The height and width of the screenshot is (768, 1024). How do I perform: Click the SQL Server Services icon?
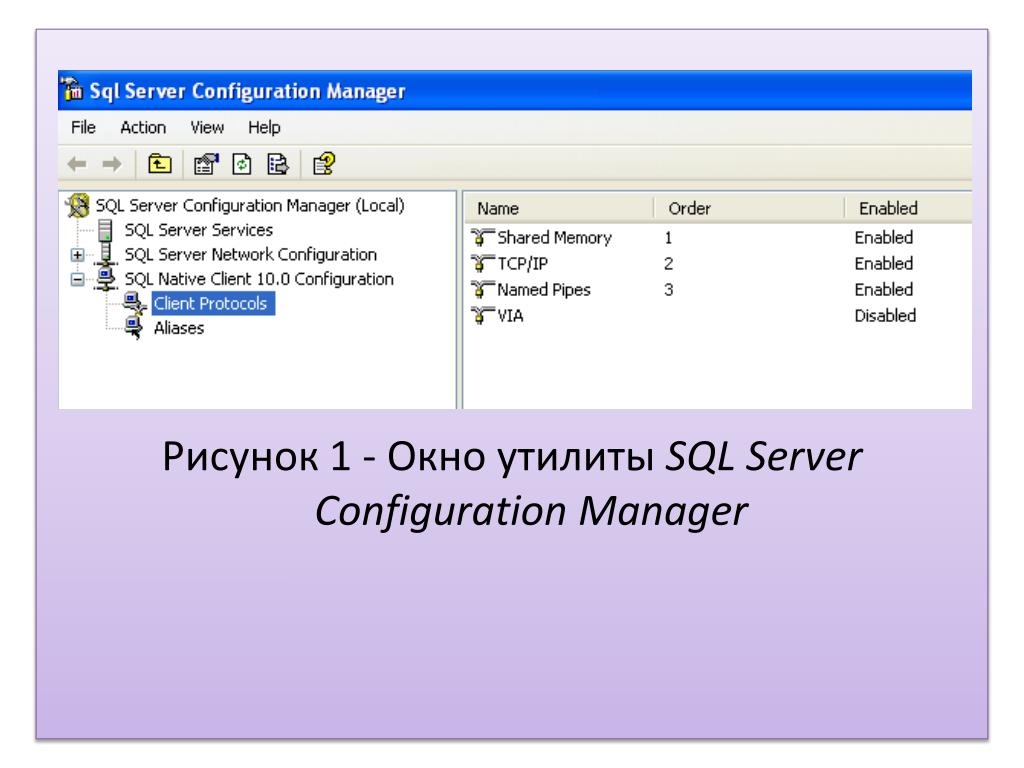coord(104,230)
